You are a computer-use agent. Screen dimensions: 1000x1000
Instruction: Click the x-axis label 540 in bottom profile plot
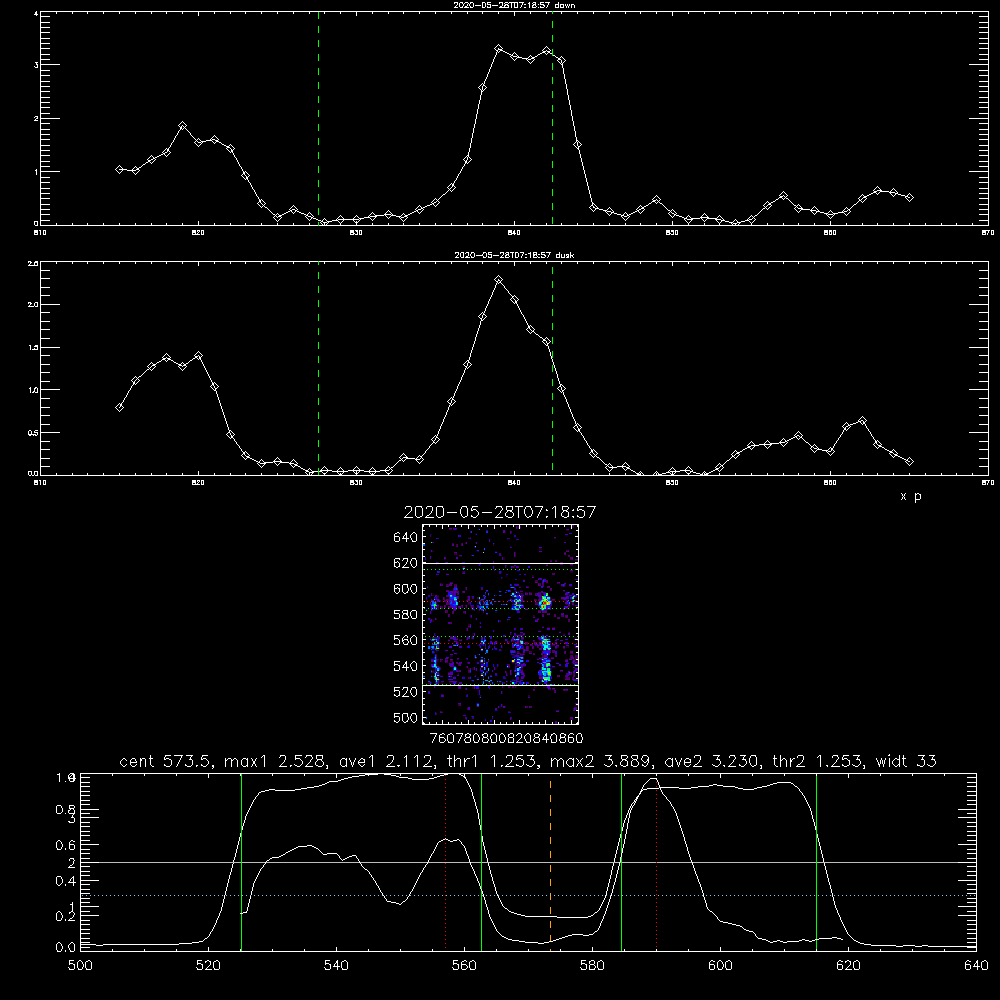[336, 966]
